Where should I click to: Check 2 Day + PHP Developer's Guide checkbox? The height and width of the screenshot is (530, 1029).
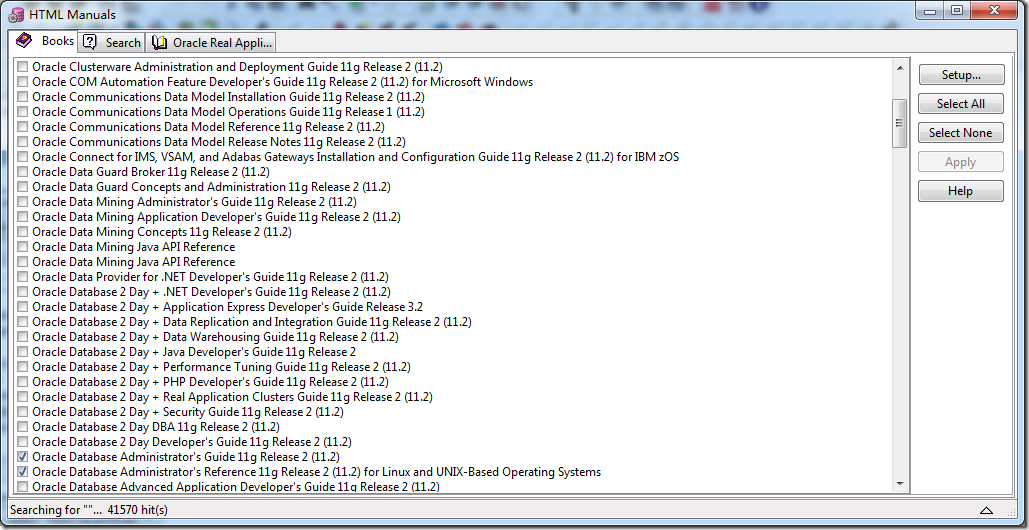[x=23, y=382]
